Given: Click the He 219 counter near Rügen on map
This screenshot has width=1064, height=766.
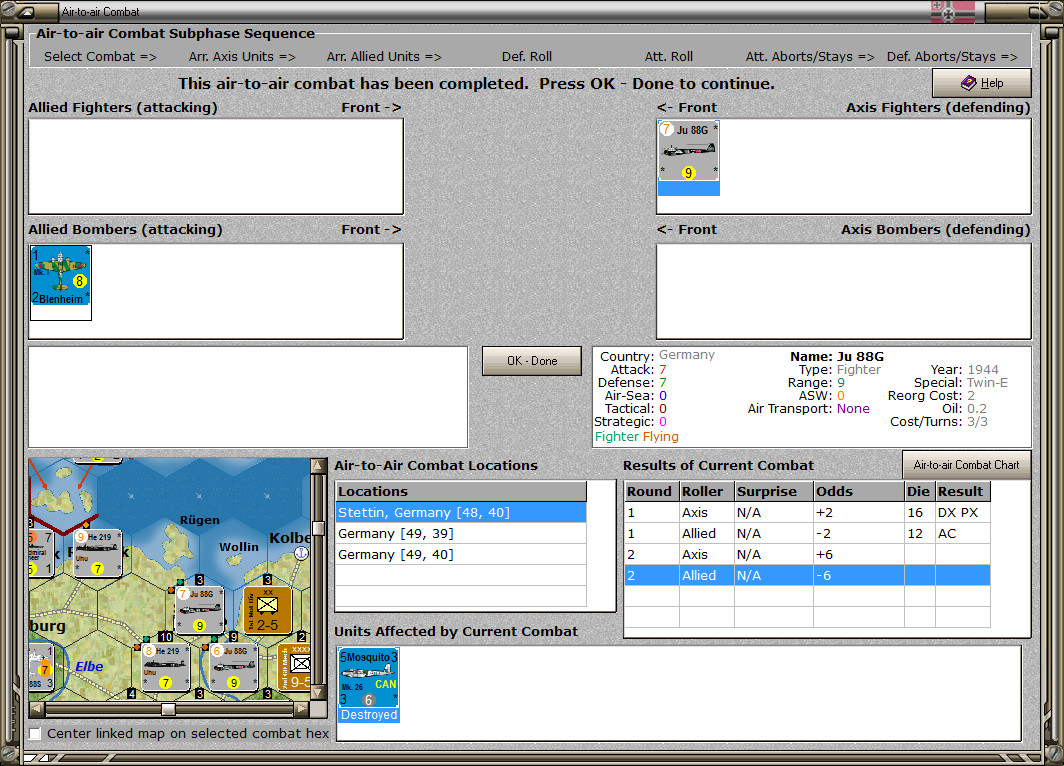Looking at the screenshot, I should pos(97,553).
